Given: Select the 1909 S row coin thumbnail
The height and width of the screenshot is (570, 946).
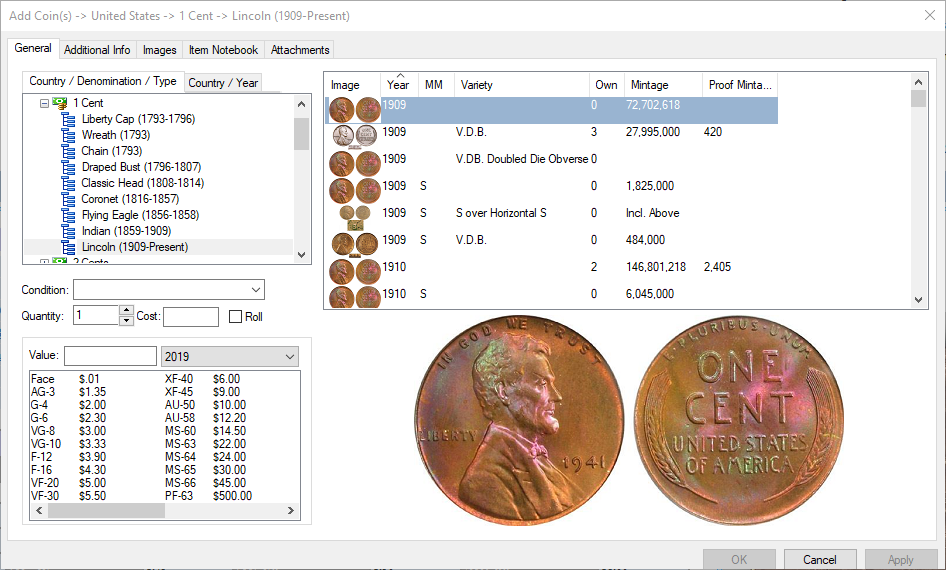Looking at the screenshot, I should [x=355, y=191].
